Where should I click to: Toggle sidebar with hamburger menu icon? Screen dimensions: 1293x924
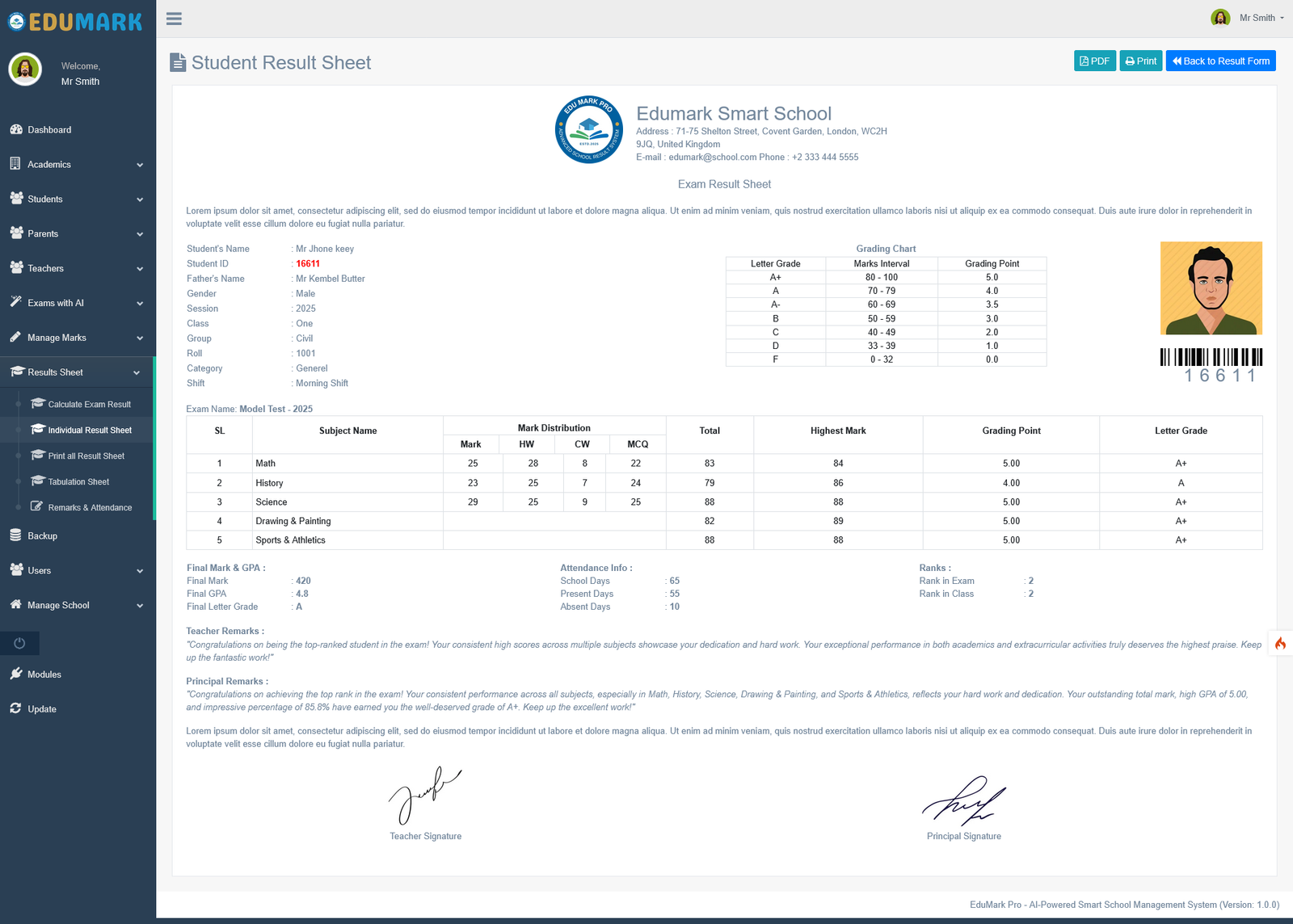(x=174, y=19)
